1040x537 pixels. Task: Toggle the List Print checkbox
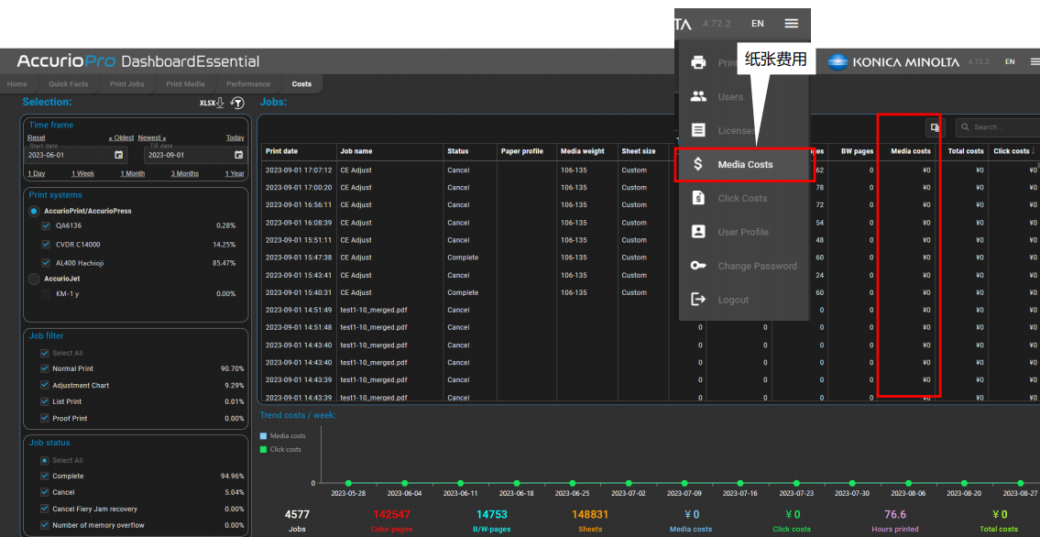[44, 402]
